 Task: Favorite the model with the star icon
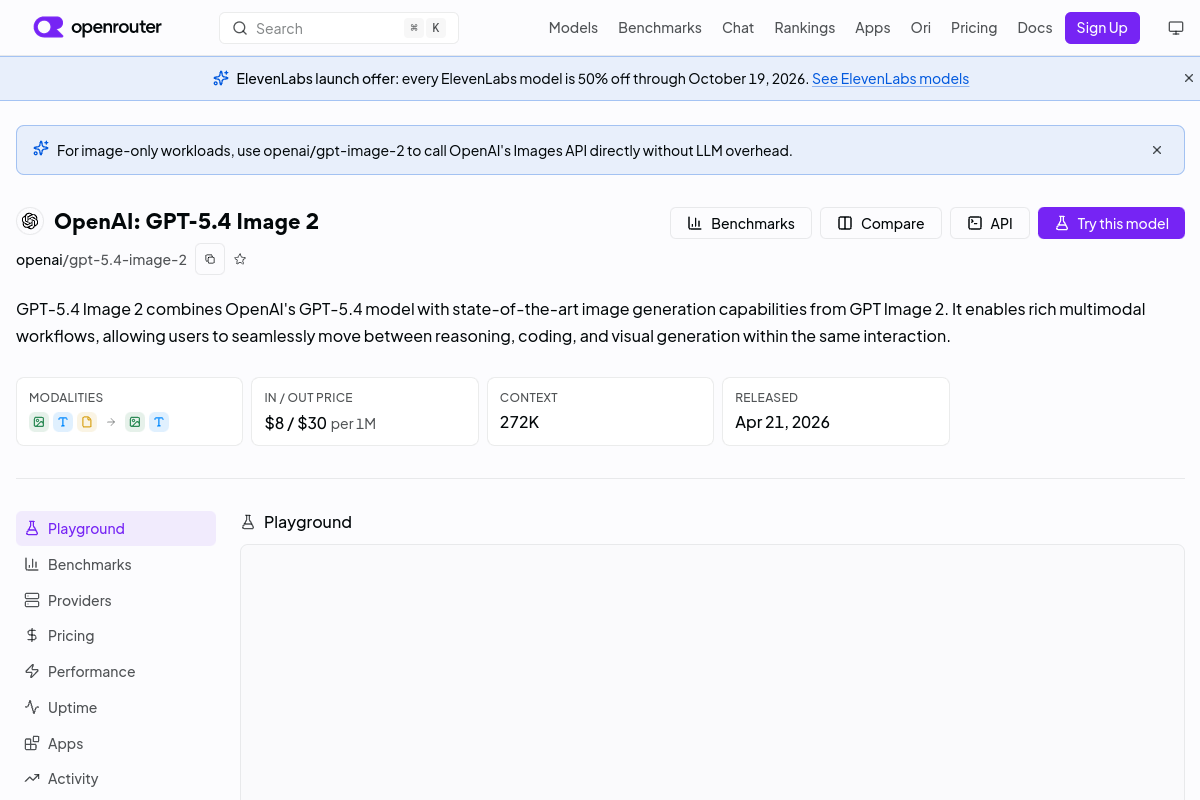pyautogui.click(x=240, y=259)
